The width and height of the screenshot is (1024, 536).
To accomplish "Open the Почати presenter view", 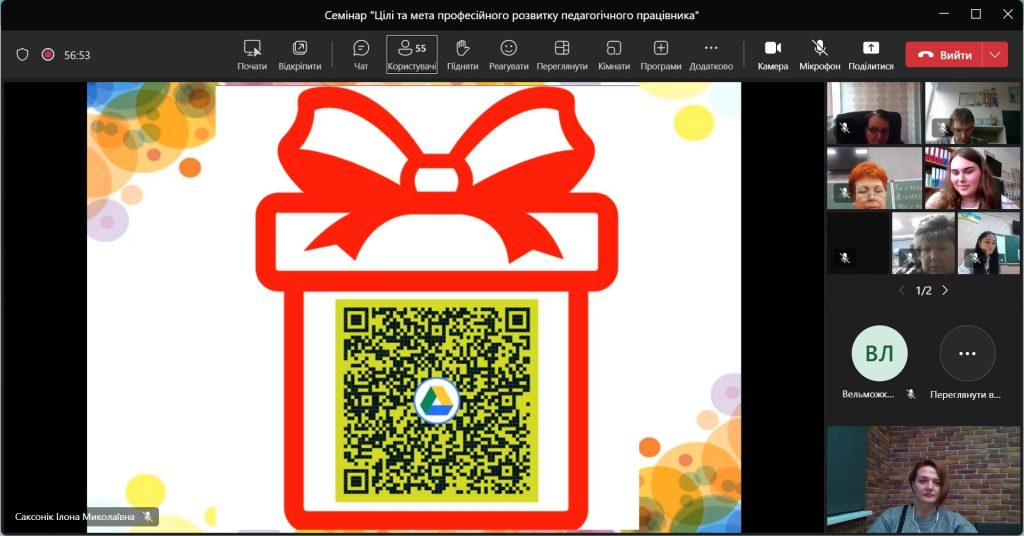I will 252,55.
